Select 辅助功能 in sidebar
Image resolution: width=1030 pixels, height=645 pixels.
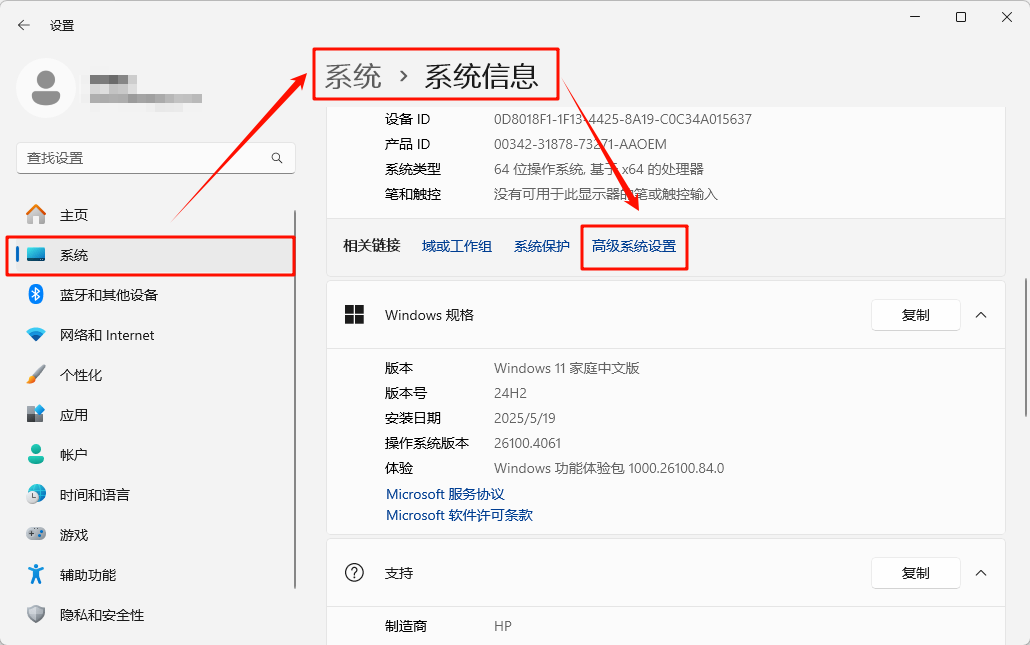tap(150, 575)
